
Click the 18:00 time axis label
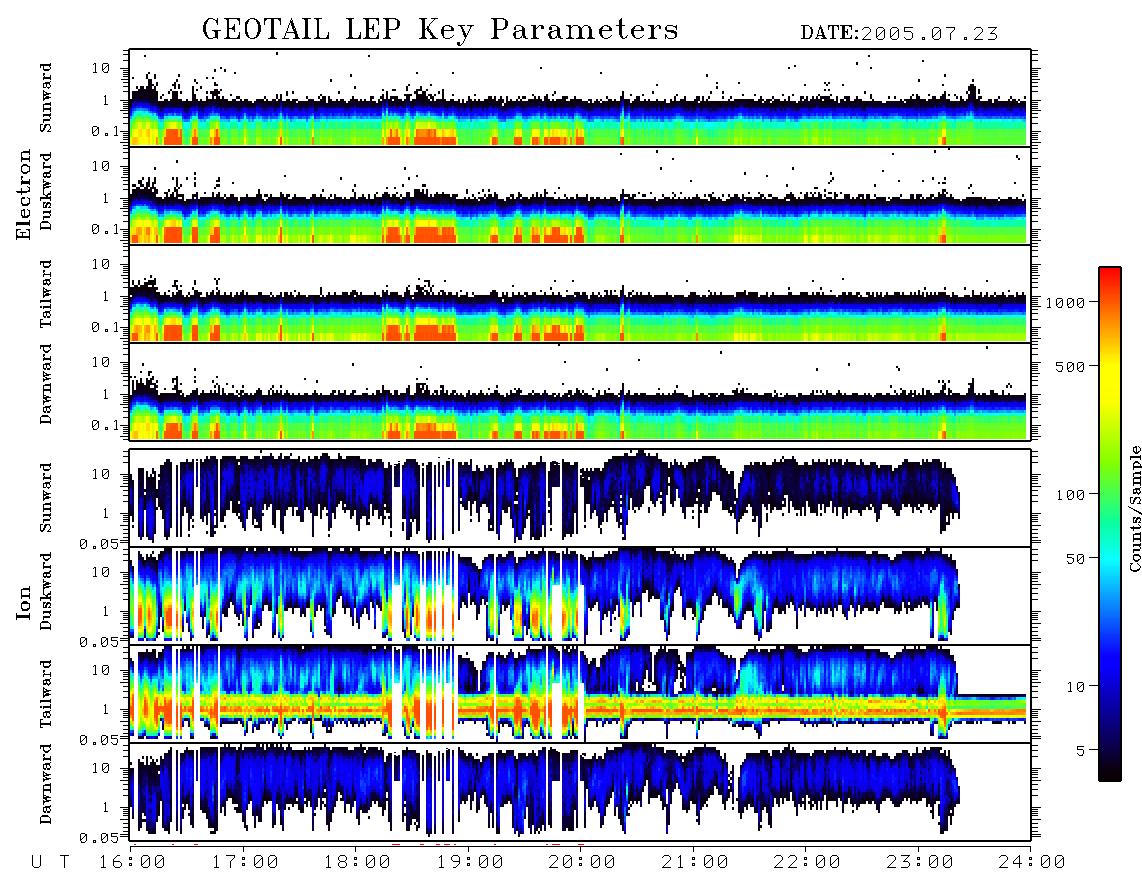tap(358, 862)
